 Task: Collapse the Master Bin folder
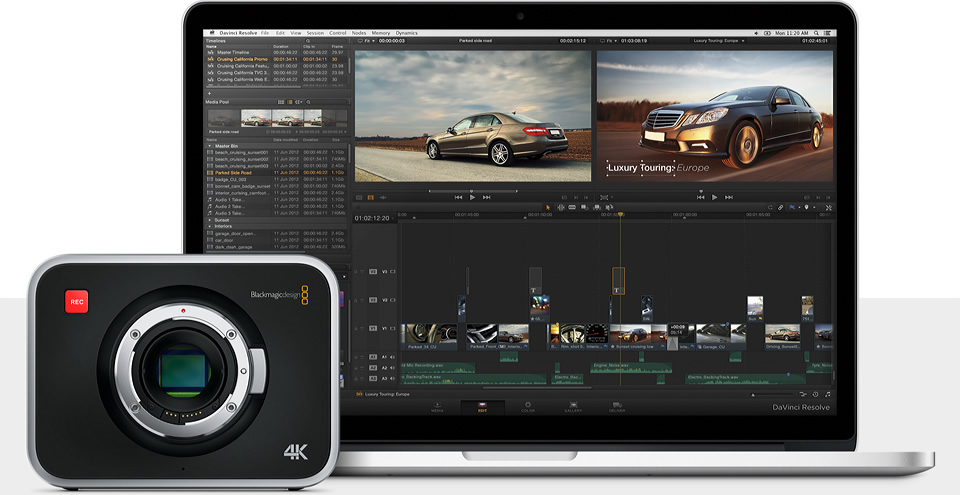[210, 146]
